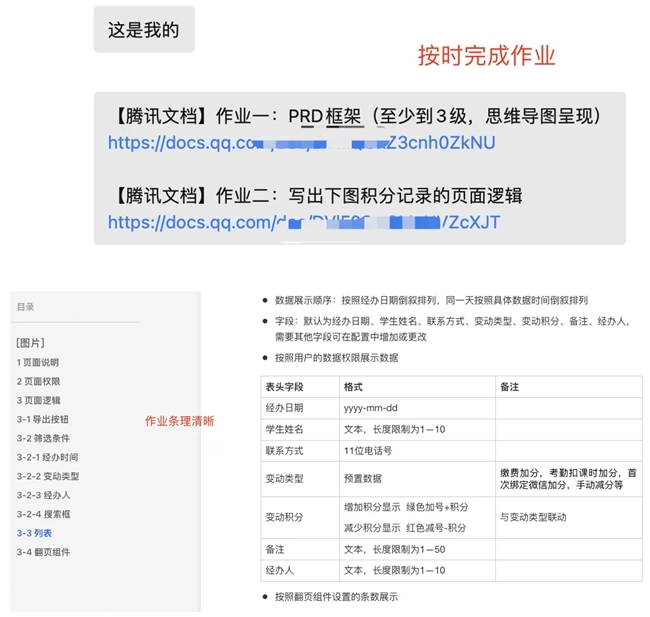Open '3-2 筛选条件' outline entry
The image size is (650, 617).
43,438
